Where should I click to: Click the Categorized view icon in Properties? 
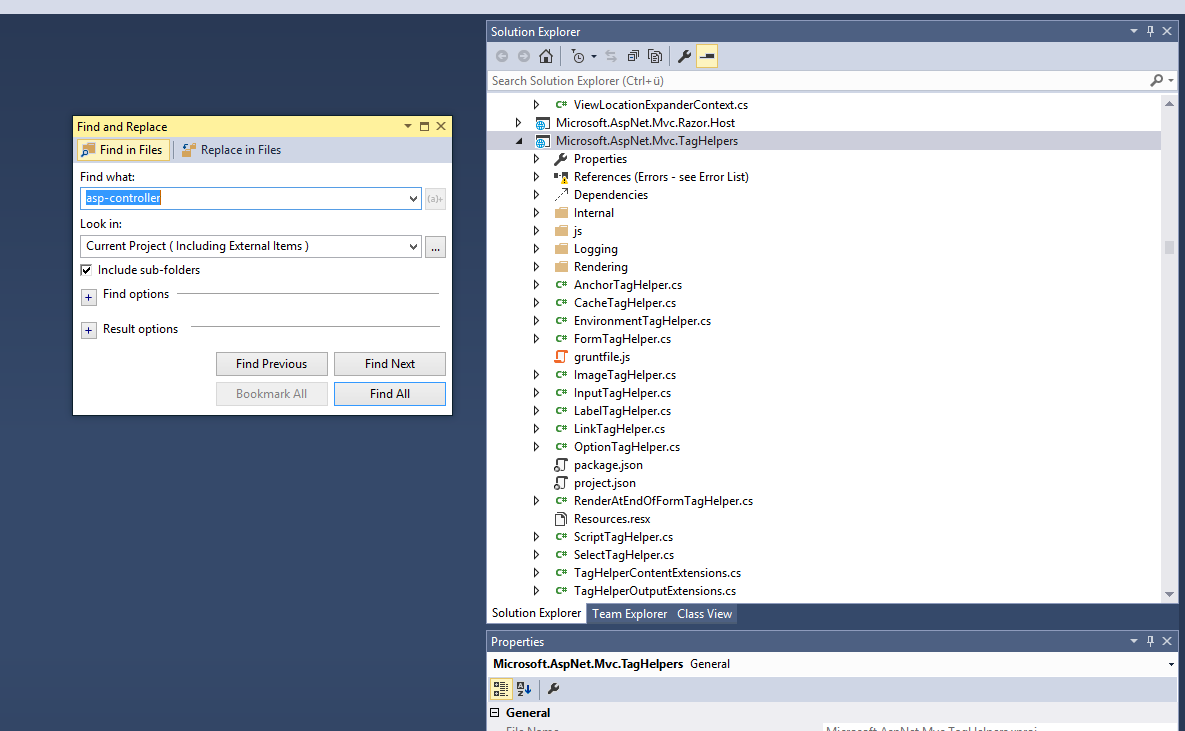point(500,689)
